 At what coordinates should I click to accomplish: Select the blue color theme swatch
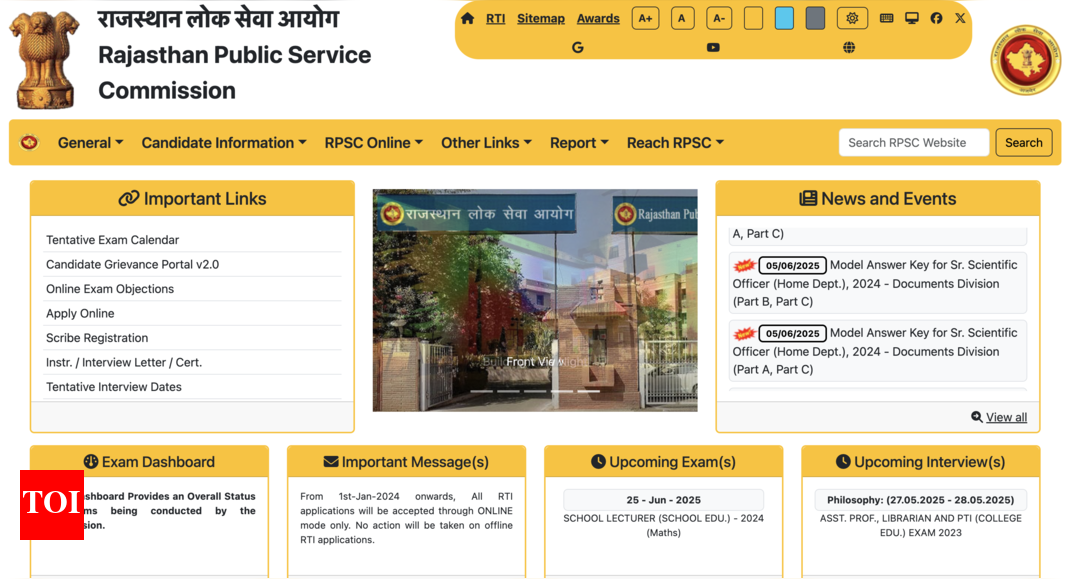click(784, 18)
